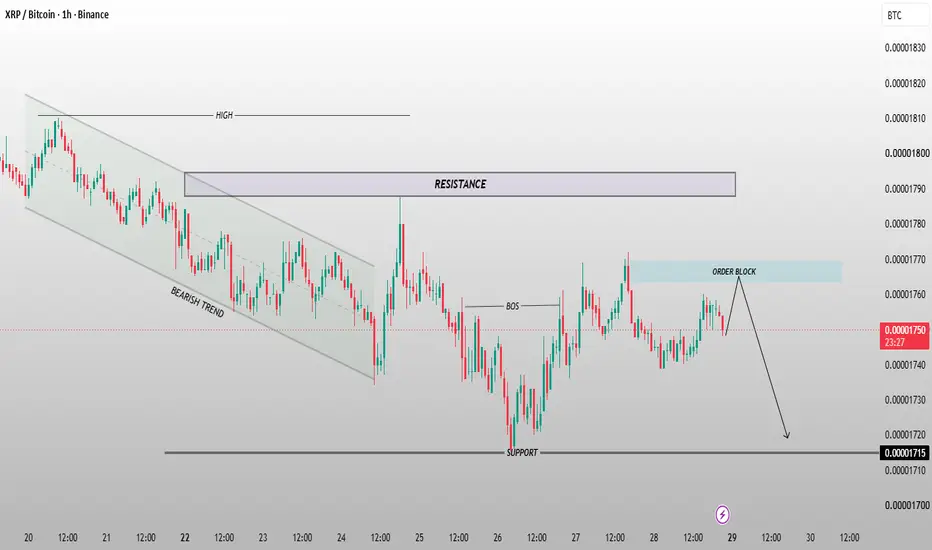
Task: Click the 0.00001830 price axis label
Action: [905, 48]
